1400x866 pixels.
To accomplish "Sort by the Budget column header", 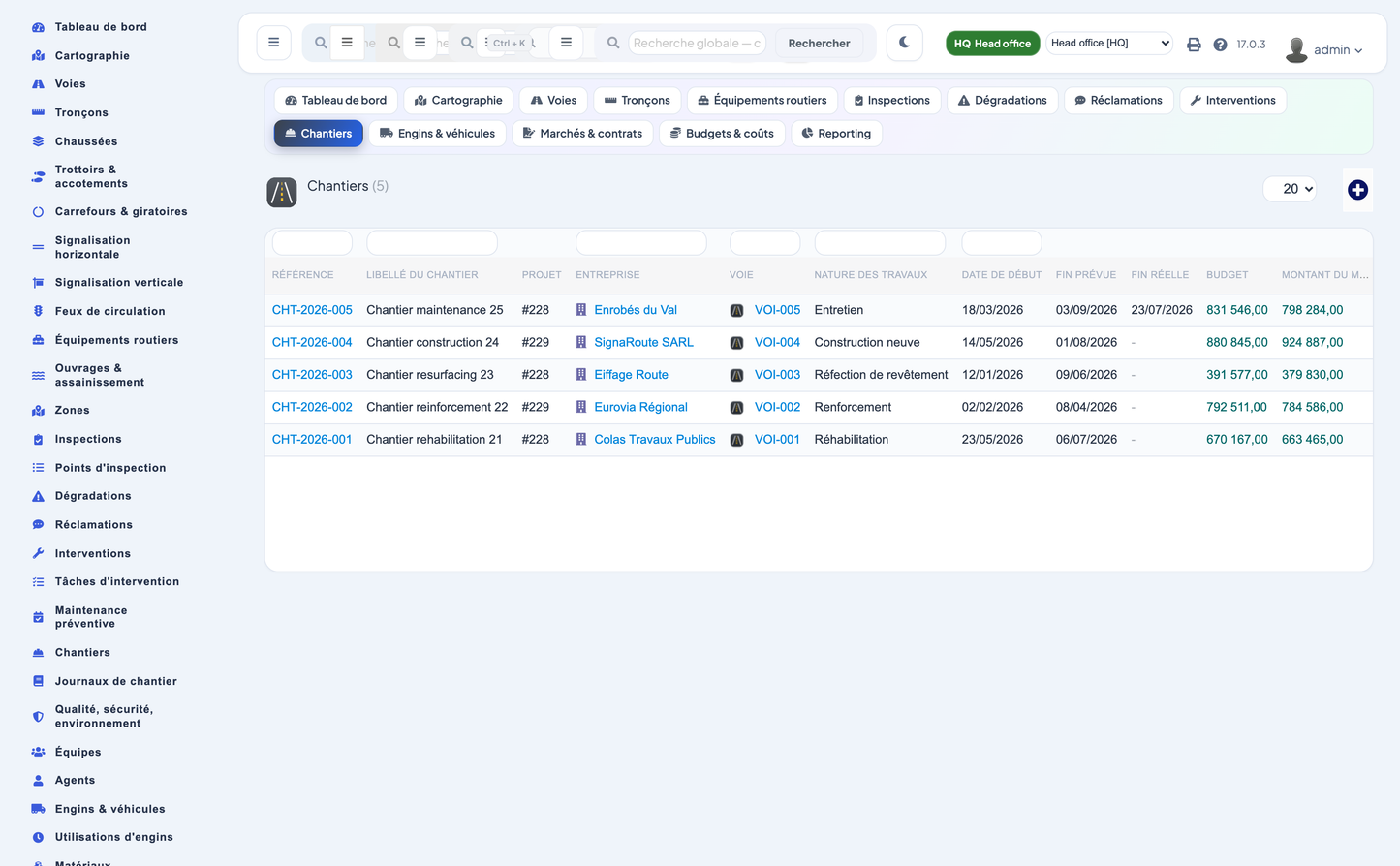I will click(x=1227, y=275).
